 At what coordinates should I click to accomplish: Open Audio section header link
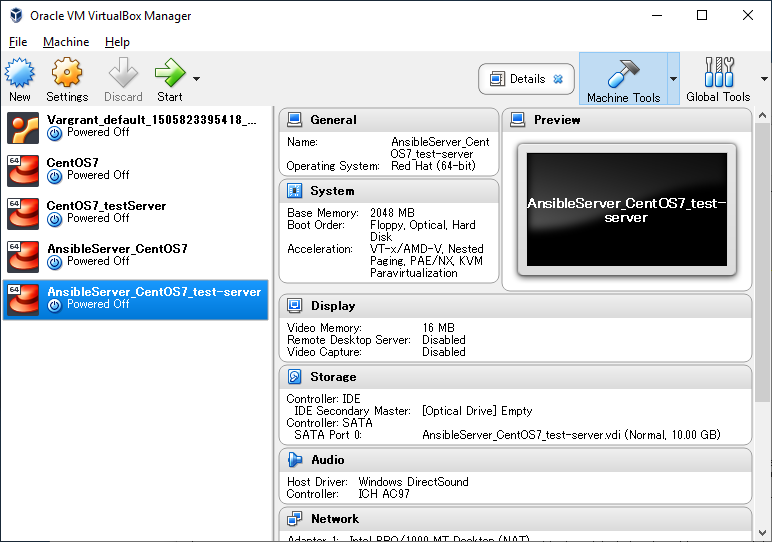[328, 459]
